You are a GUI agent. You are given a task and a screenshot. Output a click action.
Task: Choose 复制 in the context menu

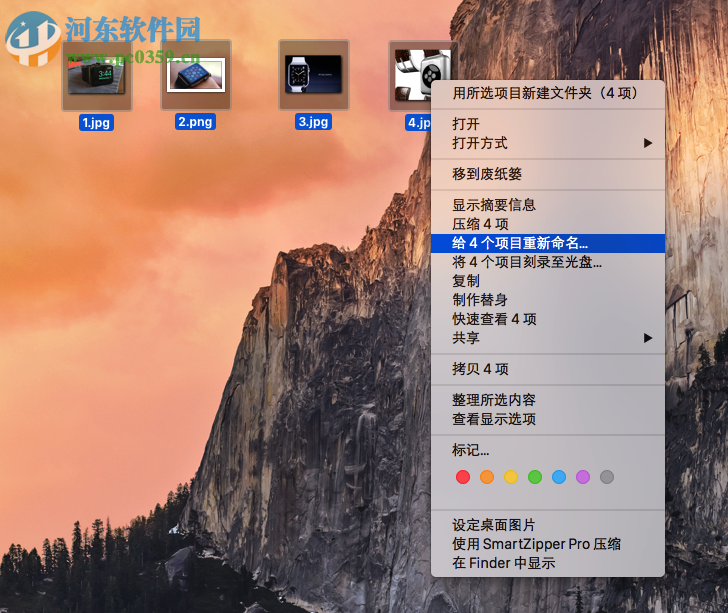click(548, 281)
